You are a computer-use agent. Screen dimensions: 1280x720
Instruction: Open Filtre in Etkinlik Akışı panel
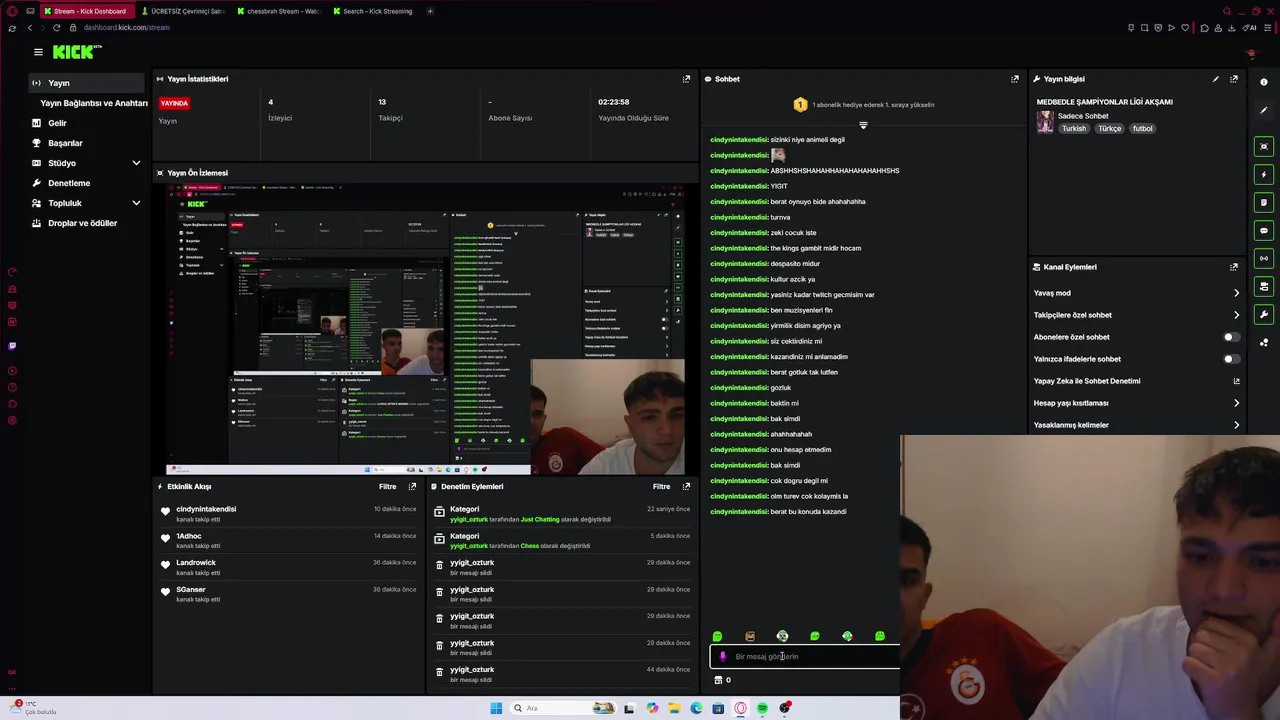click(x=387, y=486)
